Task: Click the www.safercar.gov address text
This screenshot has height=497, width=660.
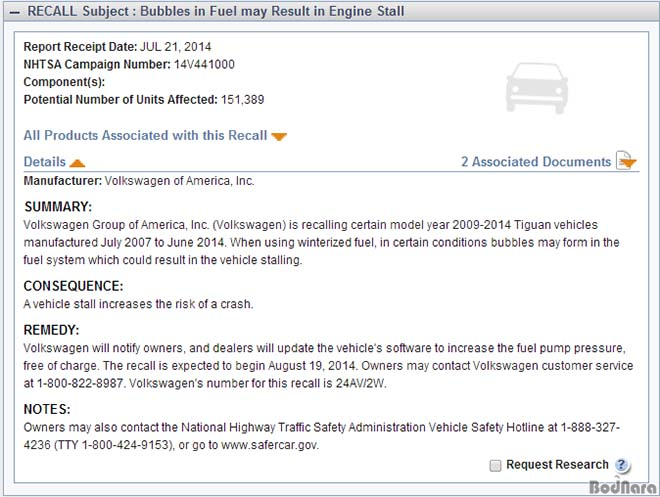Action: tap(269, 445)
